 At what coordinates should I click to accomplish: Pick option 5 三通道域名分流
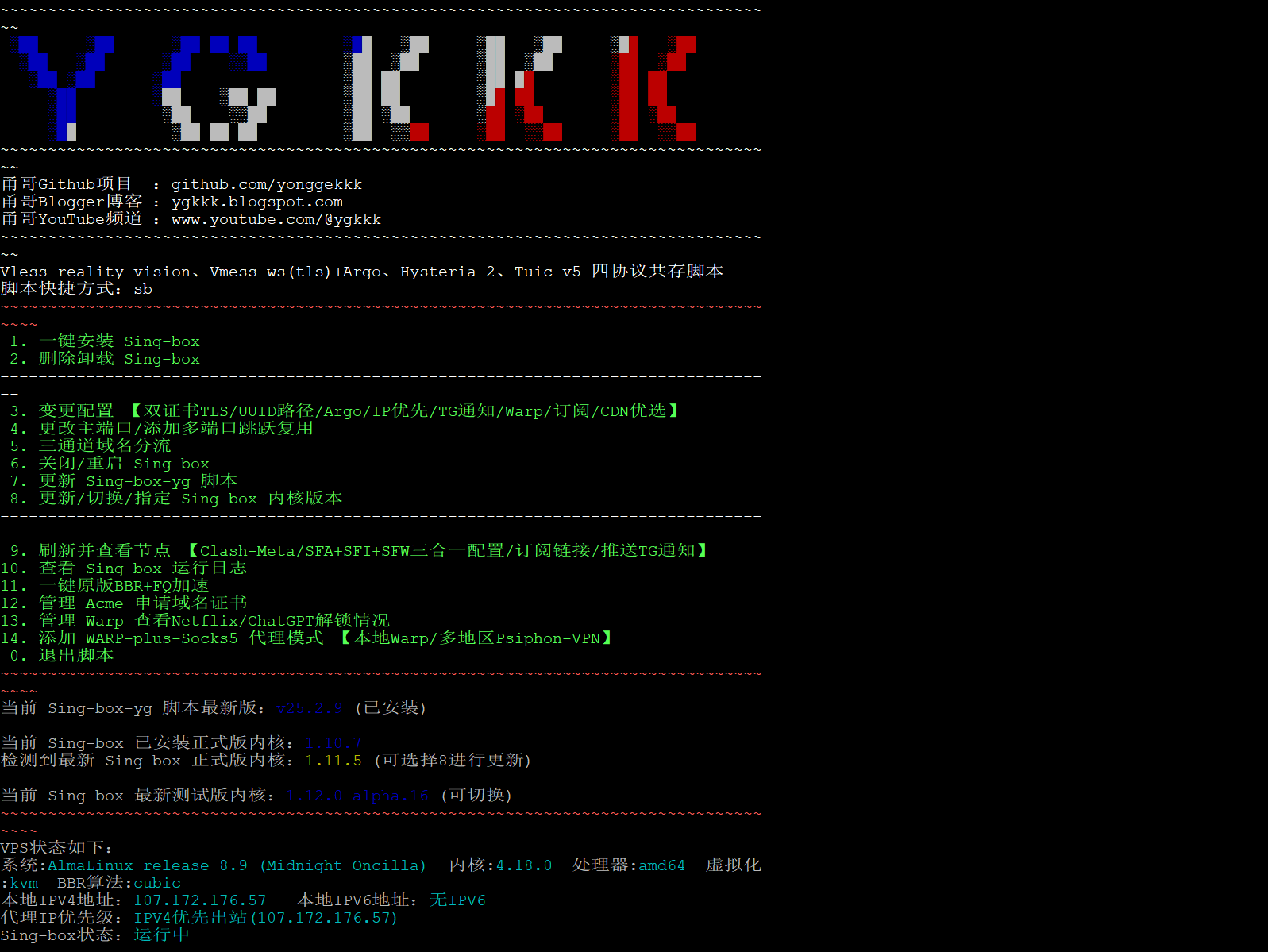point(104,446)
